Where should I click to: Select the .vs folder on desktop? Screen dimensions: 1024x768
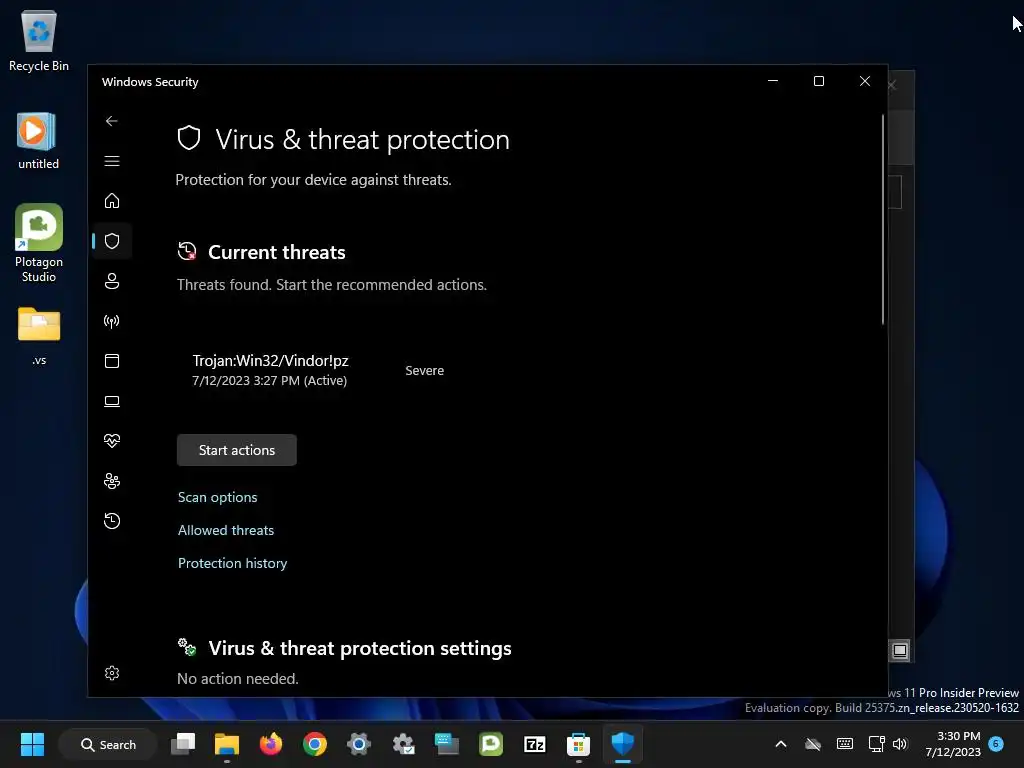point(39,335)
